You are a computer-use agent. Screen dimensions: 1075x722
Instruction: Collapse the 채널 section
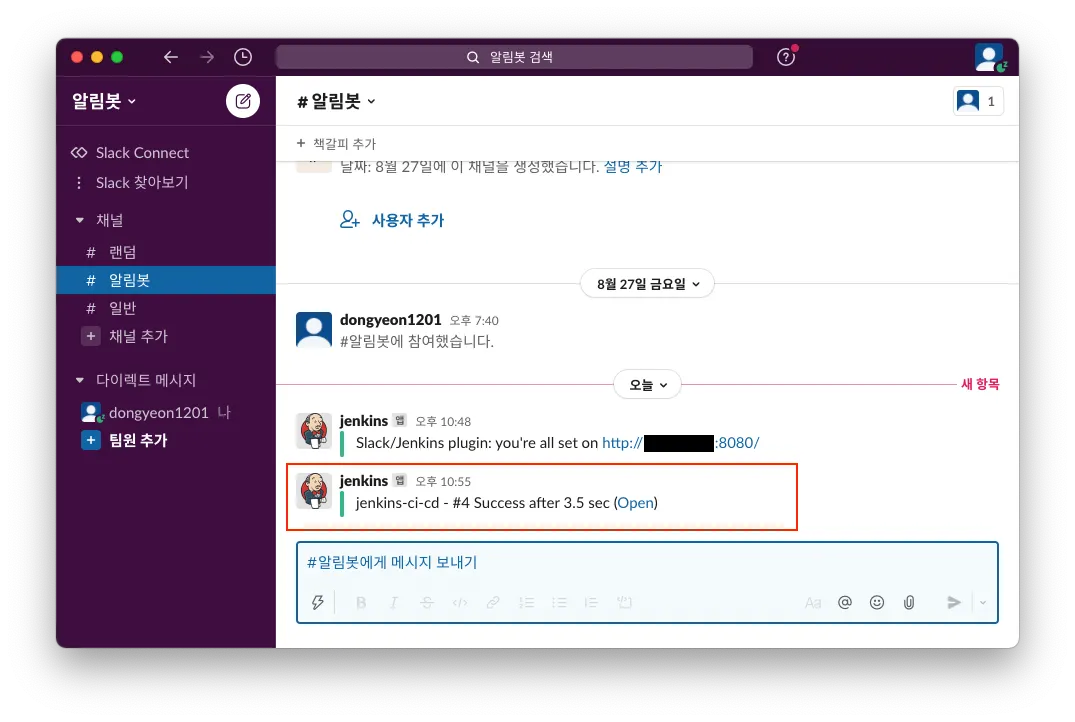coord(80,220)
